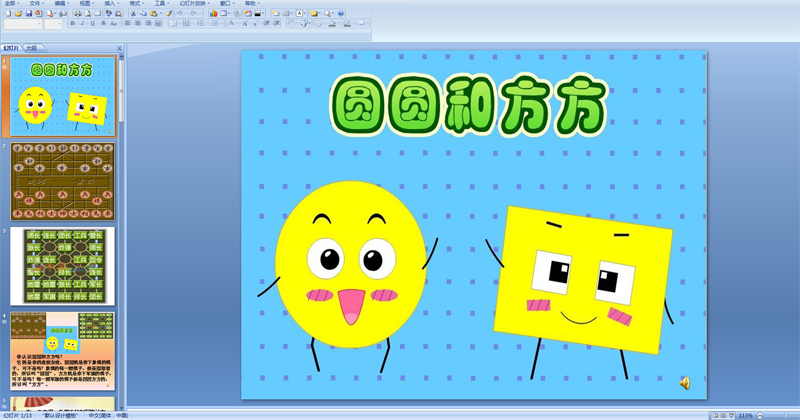Run the spelling check icon
800x420 pixels.
[108, 14]
